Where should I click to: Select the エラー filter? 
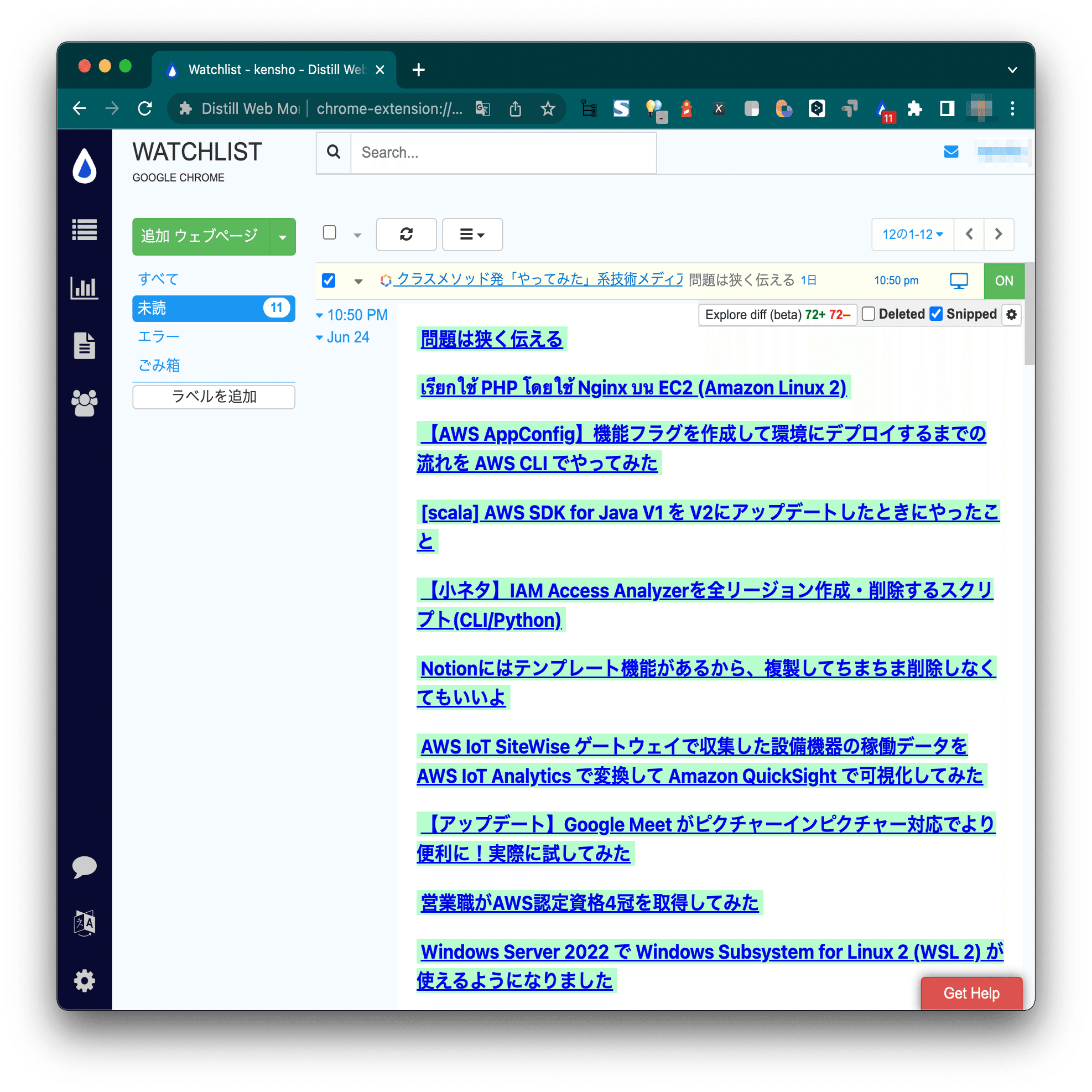[x=159, y=337]
